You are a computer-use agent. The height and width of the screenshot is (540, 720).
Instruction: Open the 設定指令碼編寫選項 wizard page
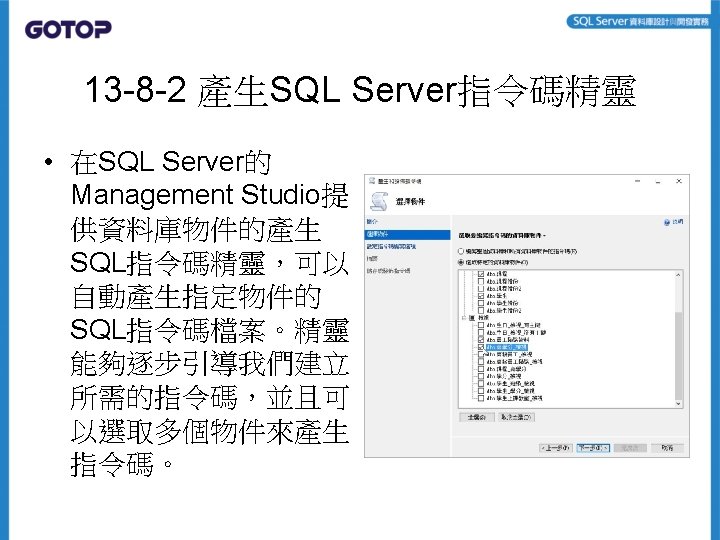pyautogui.click(x=391, y=247)
